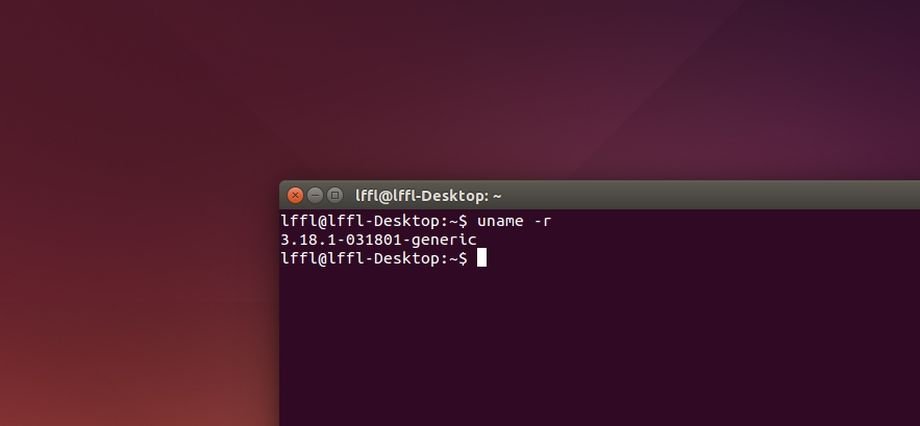Click the second prompt lffl@lffl-Desktop:~$ before the cursor

pos(374,258)
